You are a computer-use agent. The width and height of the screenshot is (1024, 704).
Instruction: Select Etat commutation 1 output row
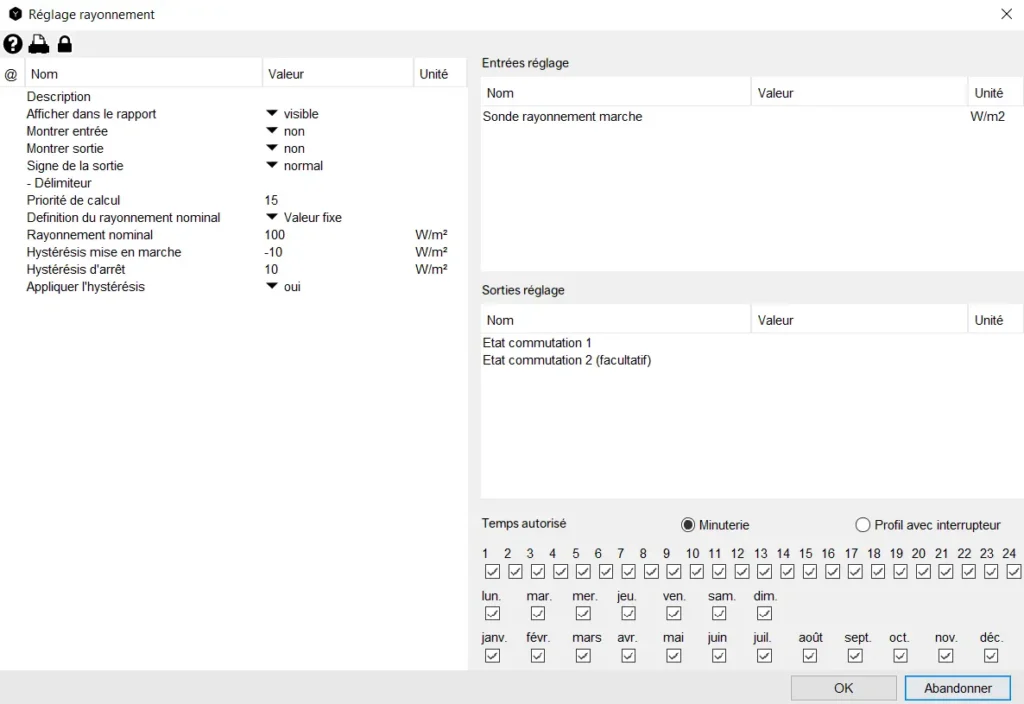537,343
